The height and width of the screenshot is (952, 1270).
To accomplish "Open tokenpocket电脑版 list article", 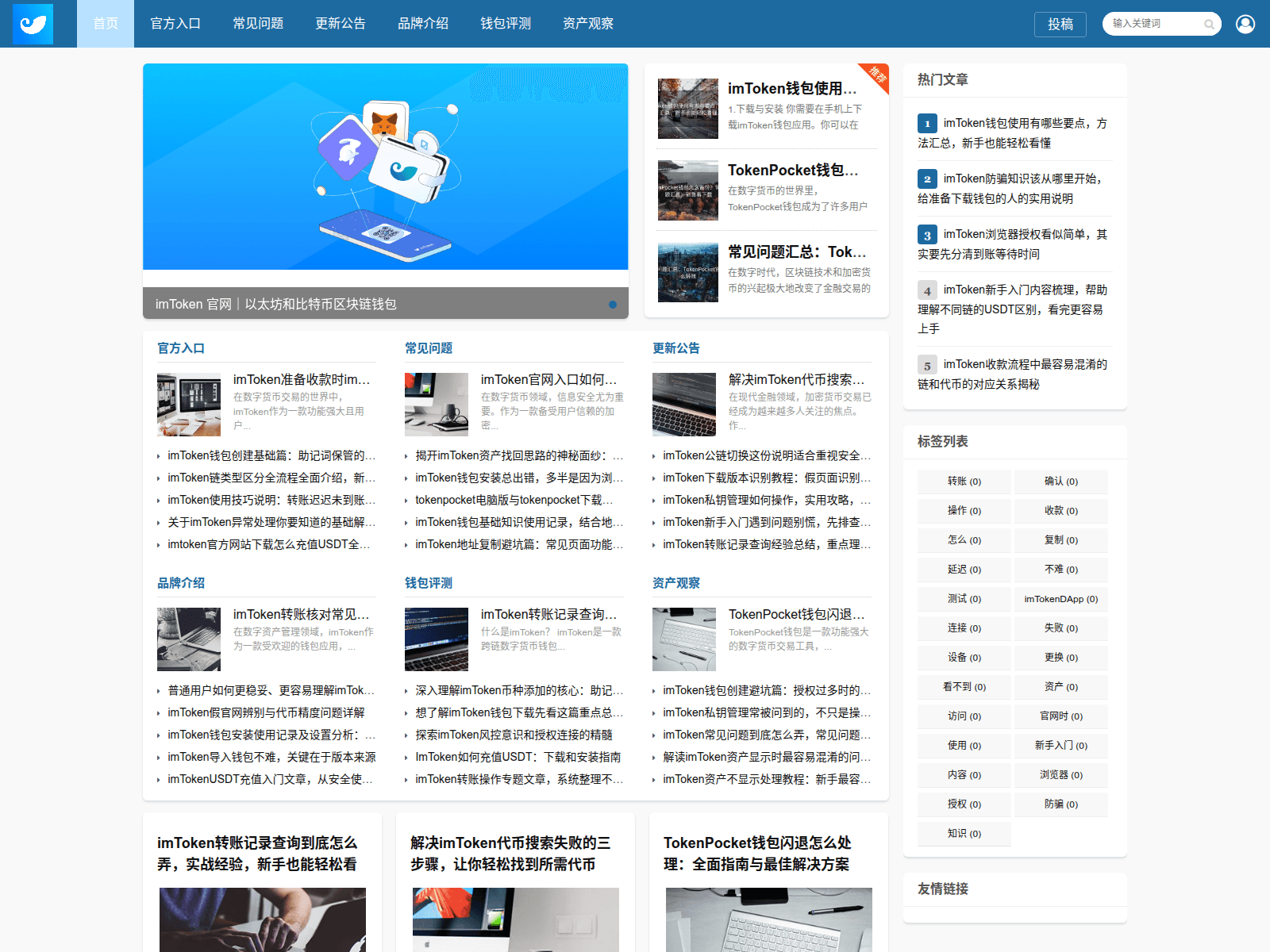I will (514, 500).
